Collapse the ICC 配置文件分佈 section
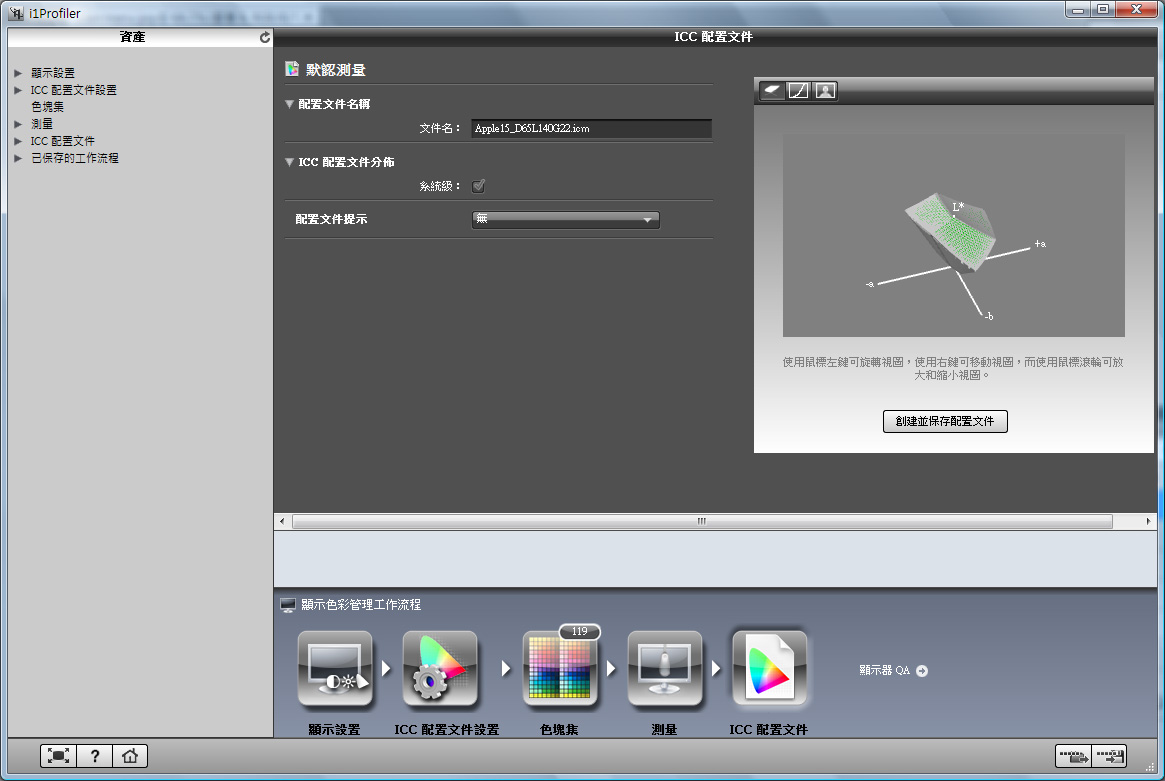The height and width of the screenshot is (781, 1165). (x=290, y=162)
